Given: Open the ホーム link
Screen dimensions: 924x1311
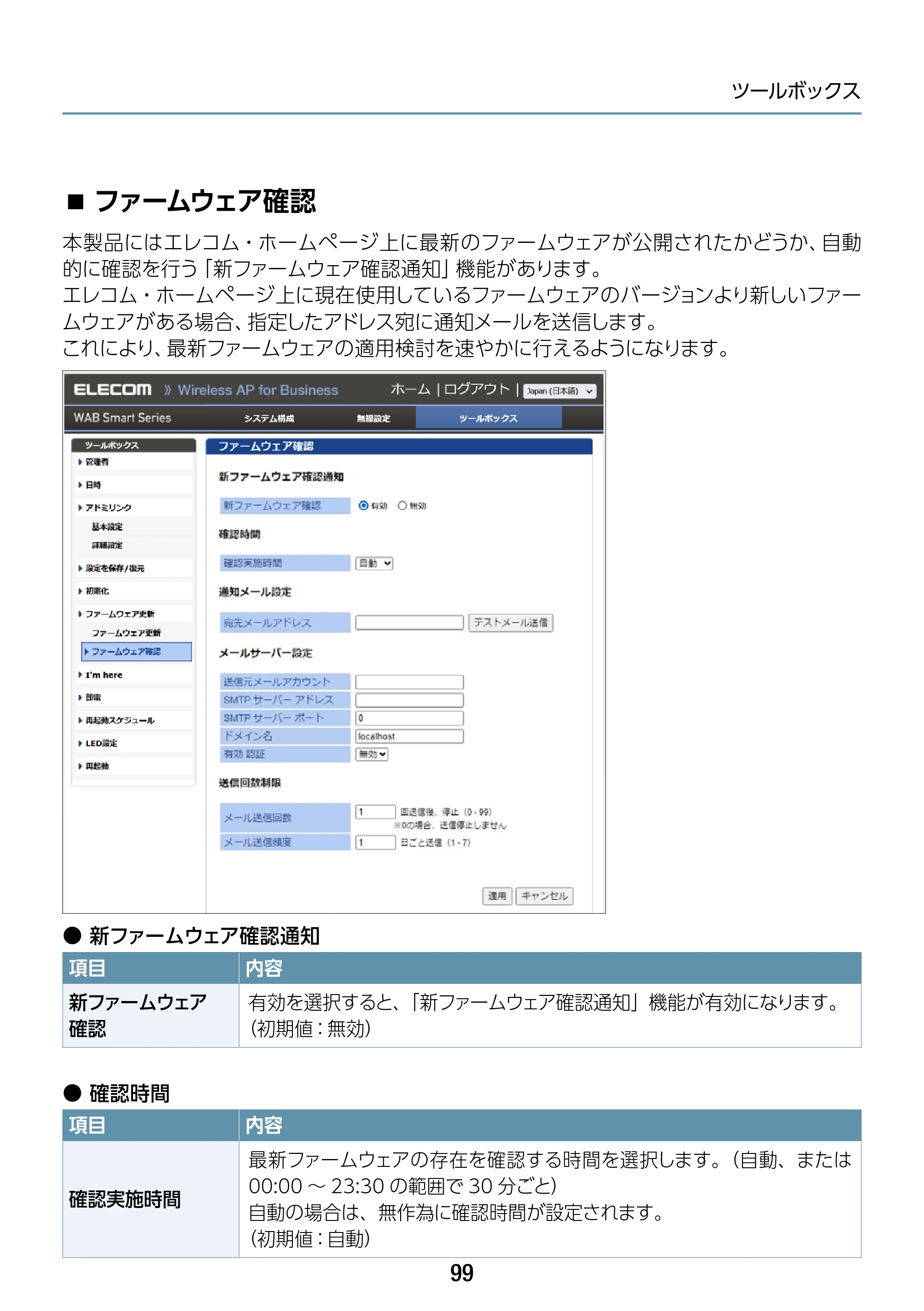Looking at the screenshot, I should [411, 389].
